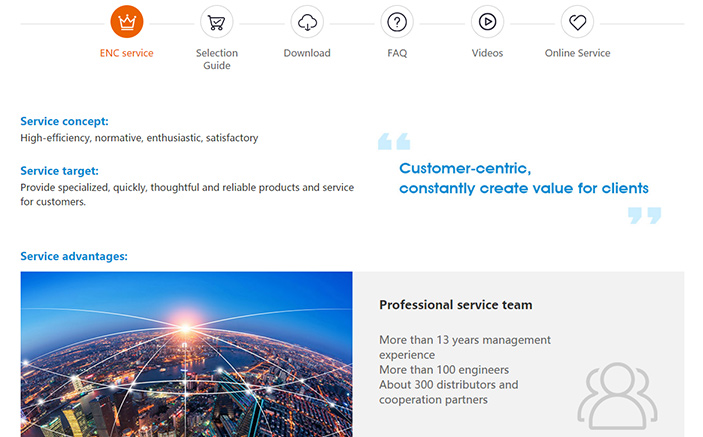The height and width of the screenshot is (437, 703).
Task: Select the heart Online Service icon
Action: tap(577, 22)
